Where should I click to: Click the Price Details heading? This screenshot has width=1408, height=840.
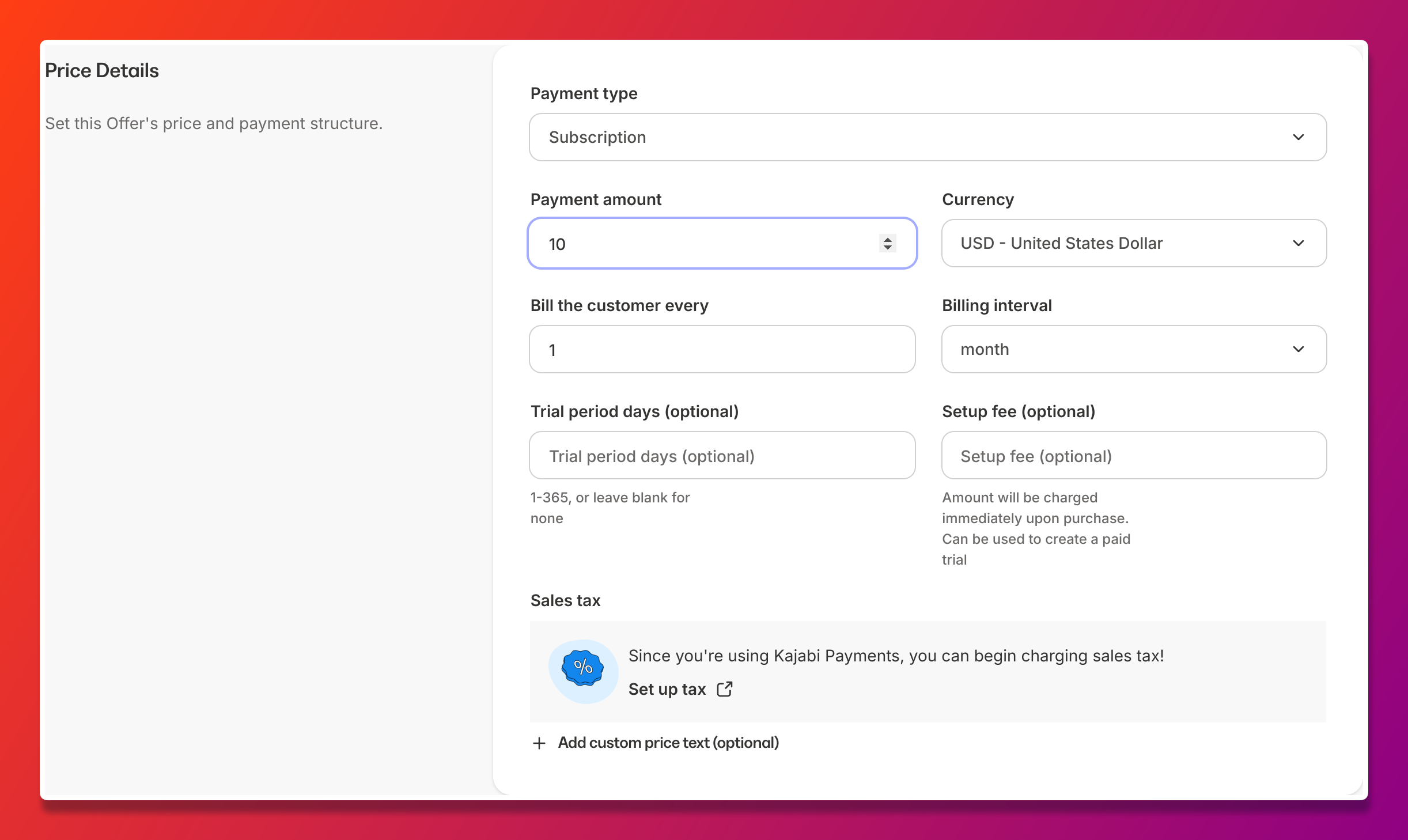pyautogui.click(x=102, y=70)
